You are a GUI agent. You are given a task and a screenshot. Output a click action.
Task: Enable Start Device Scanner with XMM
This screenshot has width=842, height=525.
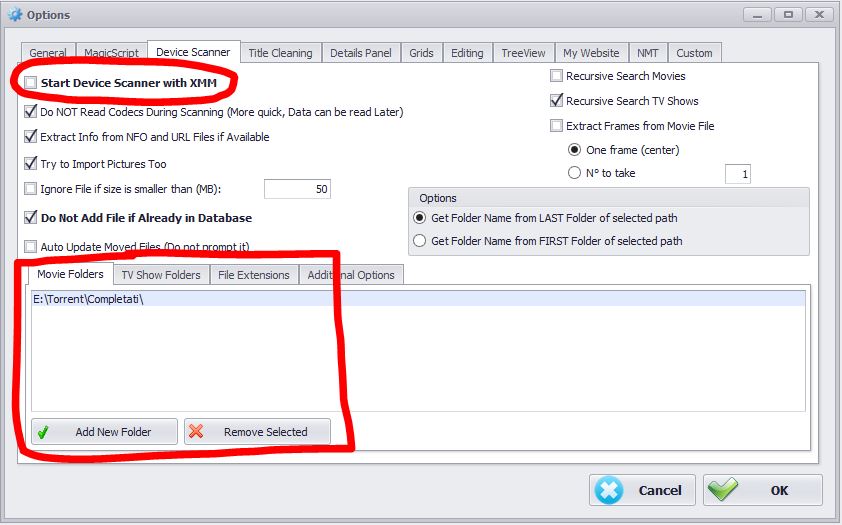tap(31, 82)
